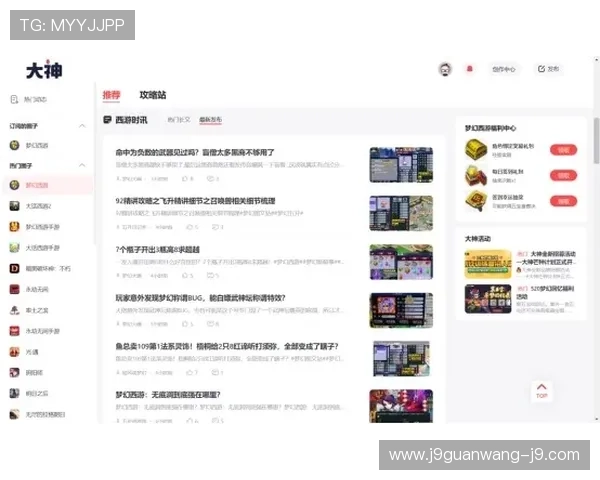
Task: Open the 永劫无间 circle
Action: (29, 289)
